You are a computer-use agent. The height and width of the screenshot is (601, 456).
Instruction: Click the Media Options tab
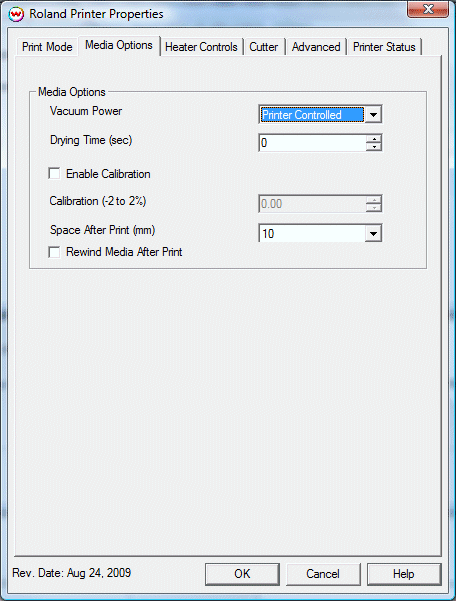(x=119, y=46)
